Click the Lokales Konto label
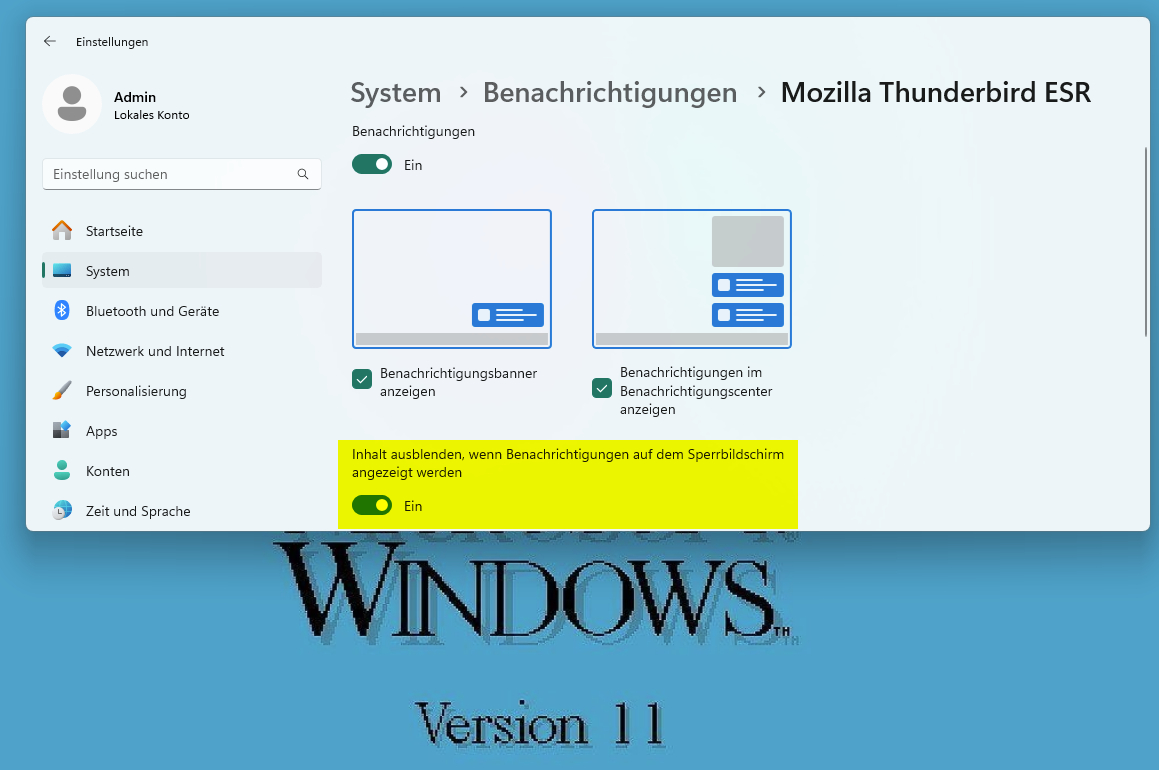This screenshot has height=770, width=1159. click(152, 115)
